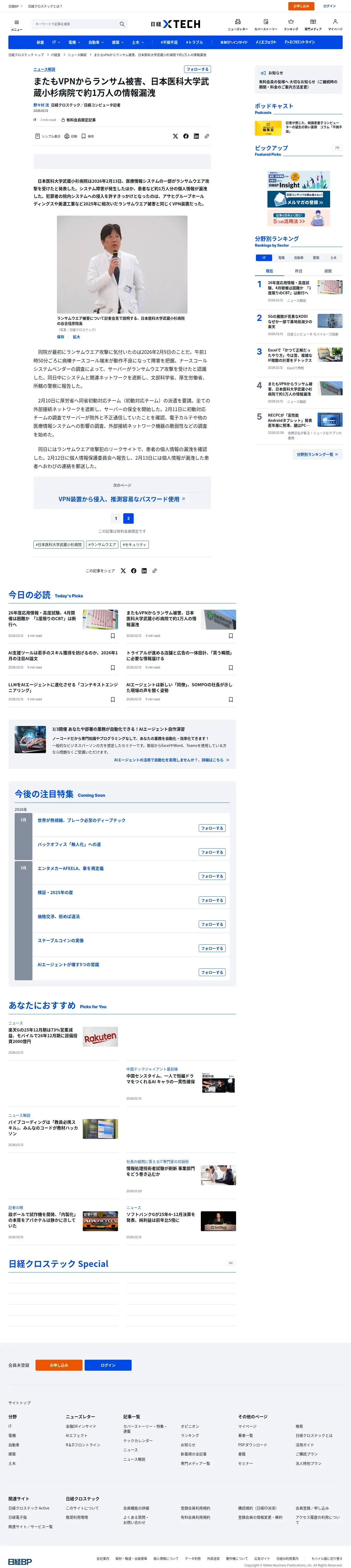
Task: Open the メルマガの登録 banner
Action: click(299, 199)
